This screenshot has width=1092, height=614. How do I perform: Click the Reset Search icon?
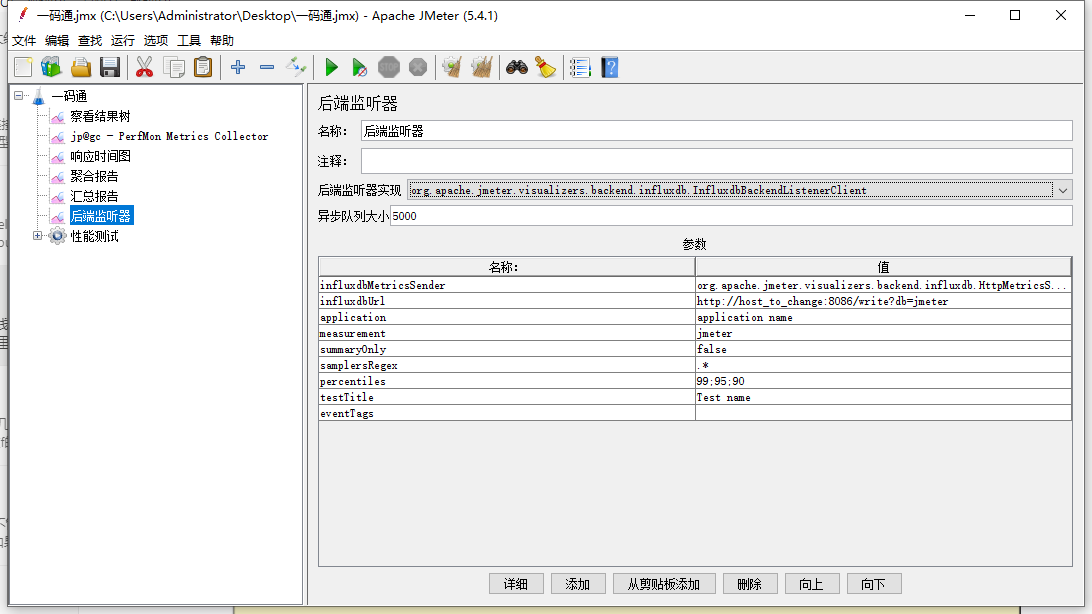(545, 68)
